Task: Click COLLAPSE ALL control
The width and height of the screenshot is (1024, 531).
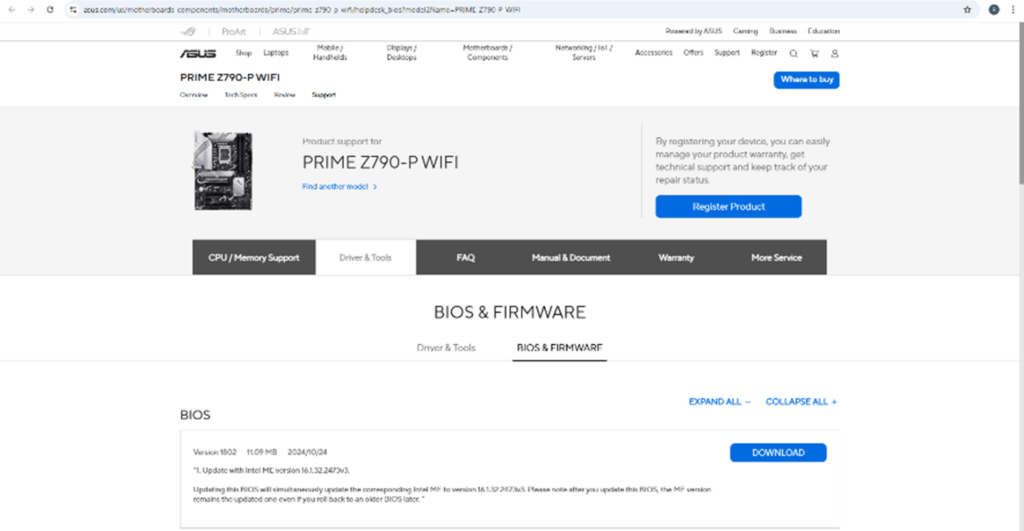Action: point(801,402)
